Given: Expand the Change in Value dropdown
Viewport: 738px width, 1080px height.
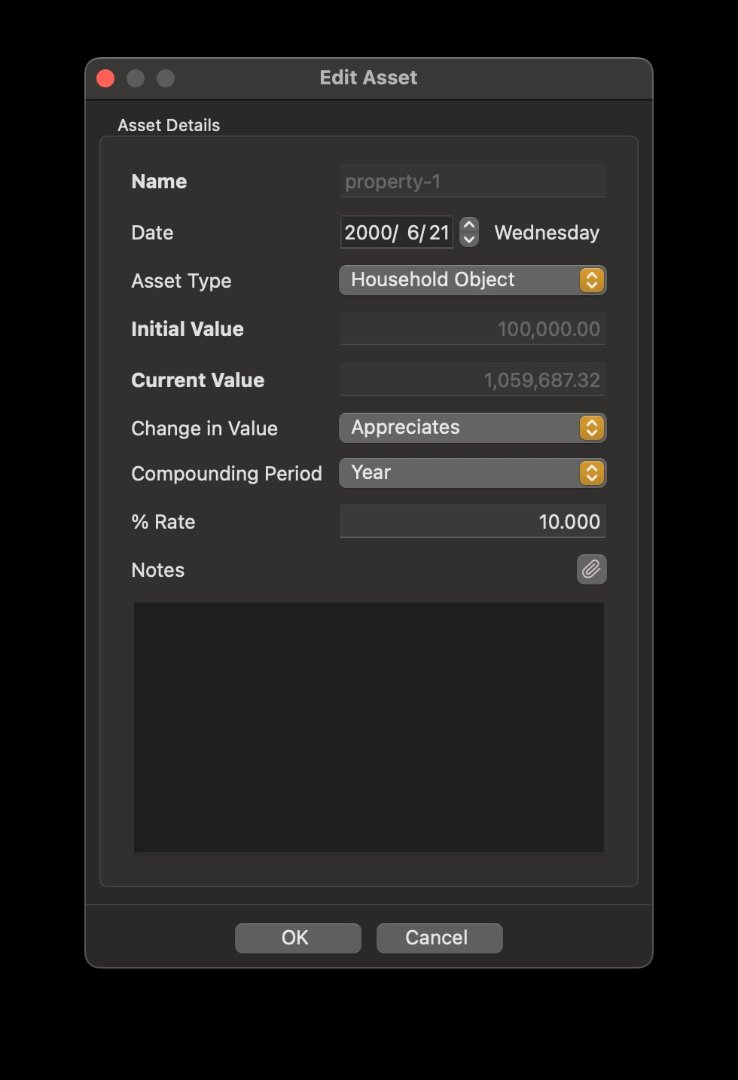Looking at the screenshot, I should [472, 428].
